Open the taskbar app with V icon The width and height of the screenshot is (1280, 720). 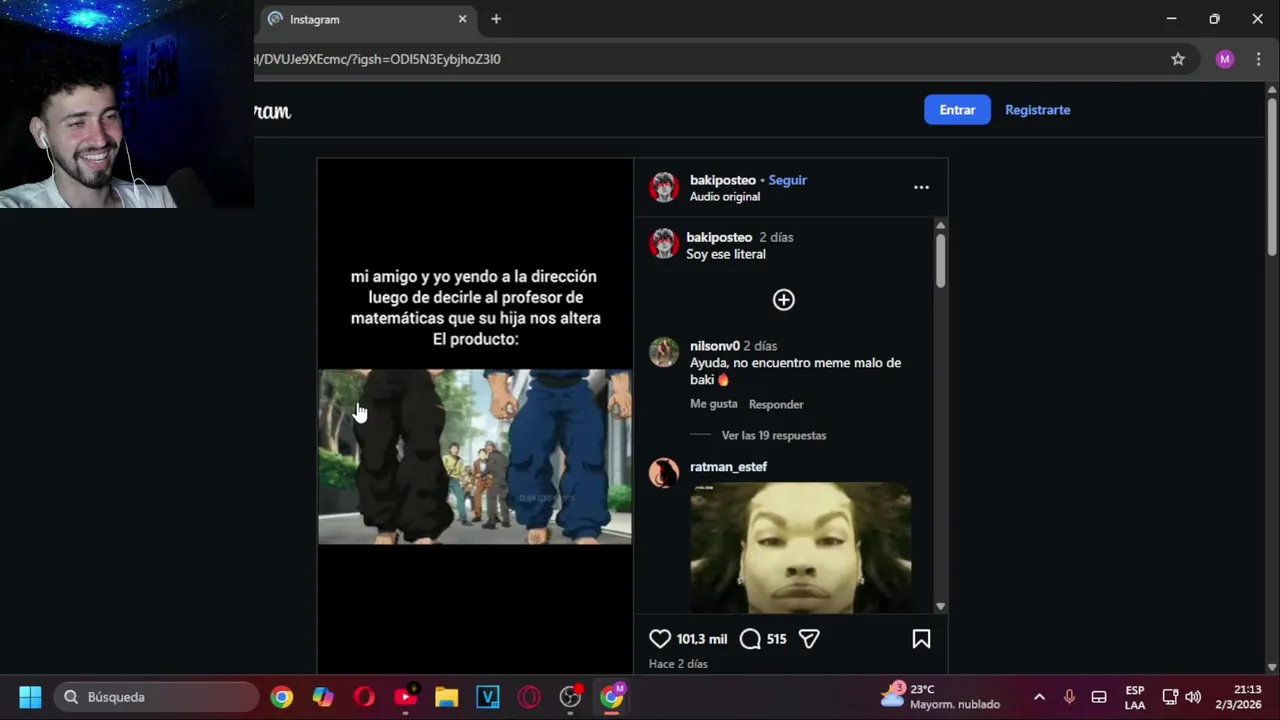488,697
